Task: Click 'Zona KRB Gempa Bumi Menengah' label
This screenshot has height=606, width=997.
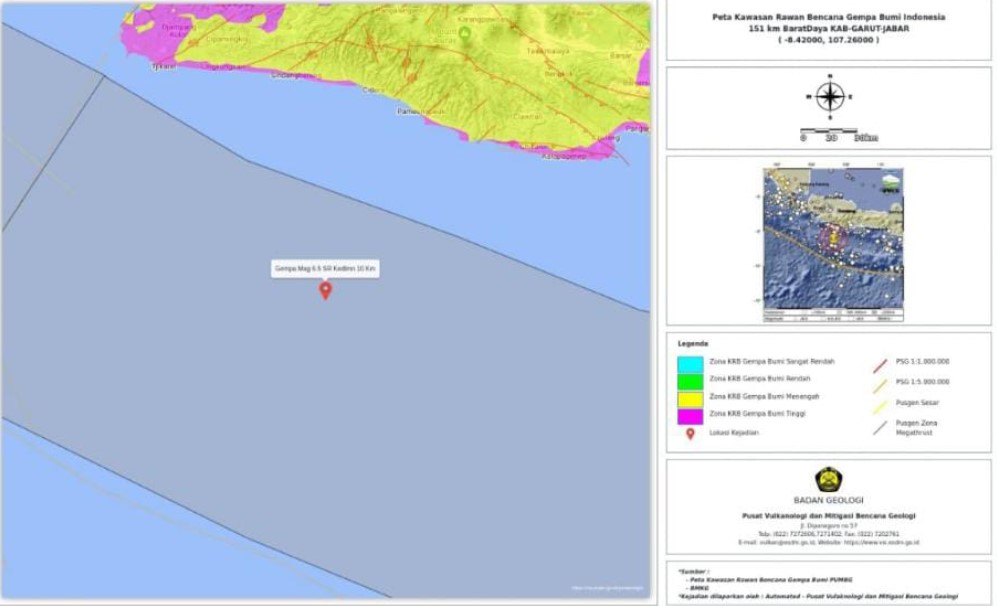Action: pos(764,396)
